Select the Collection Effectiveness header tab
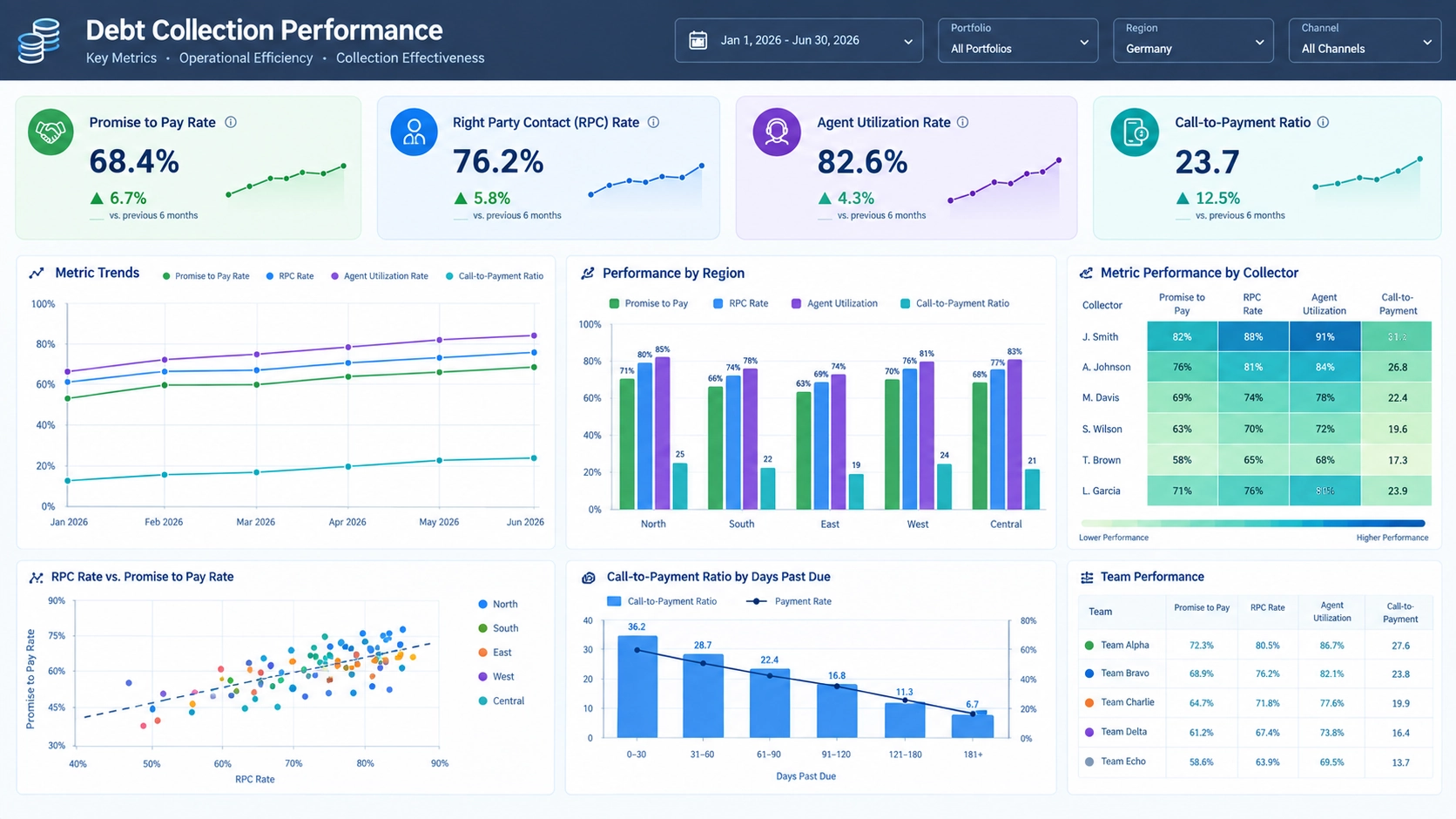Screen dimensions: 1456x819 click(x=410, y=58)
